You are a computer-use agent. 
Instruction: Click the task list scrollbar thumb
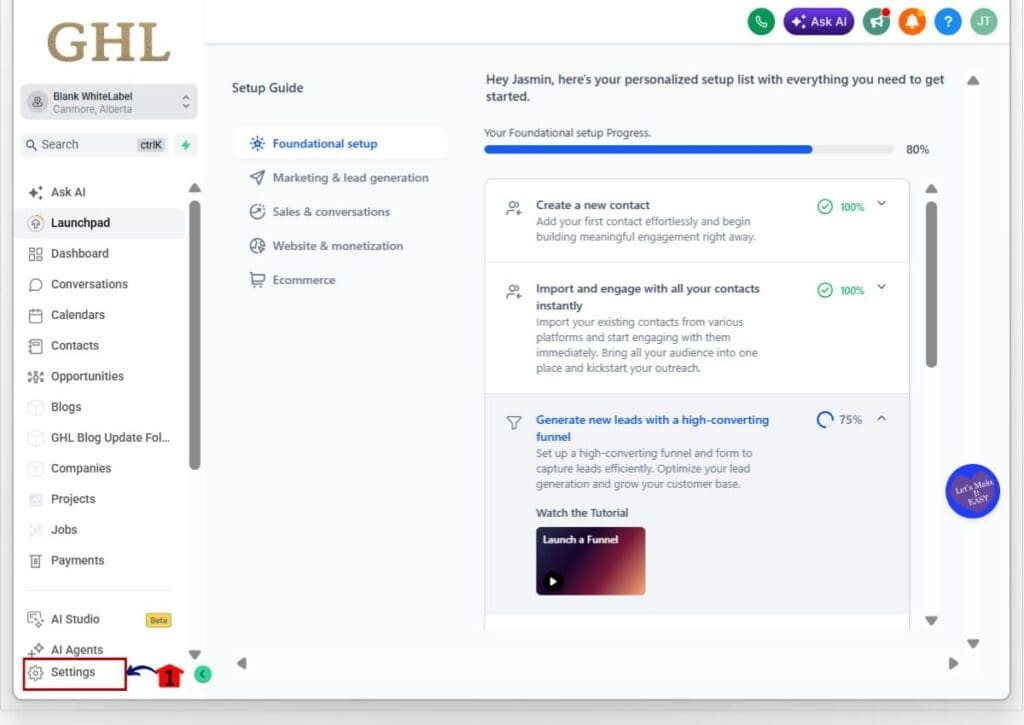tap(931, 284)
